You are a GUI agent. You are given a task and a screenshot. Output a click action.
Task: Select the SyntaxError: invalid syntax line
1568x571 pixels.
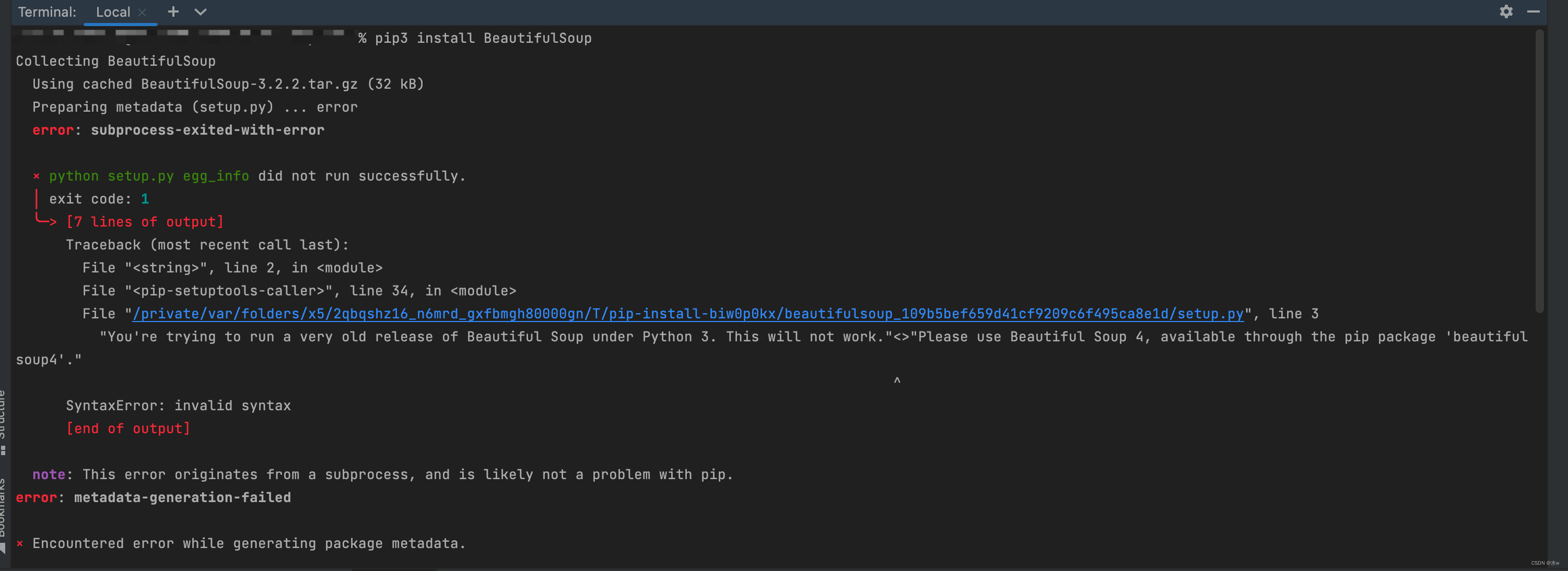pos(178,406)
